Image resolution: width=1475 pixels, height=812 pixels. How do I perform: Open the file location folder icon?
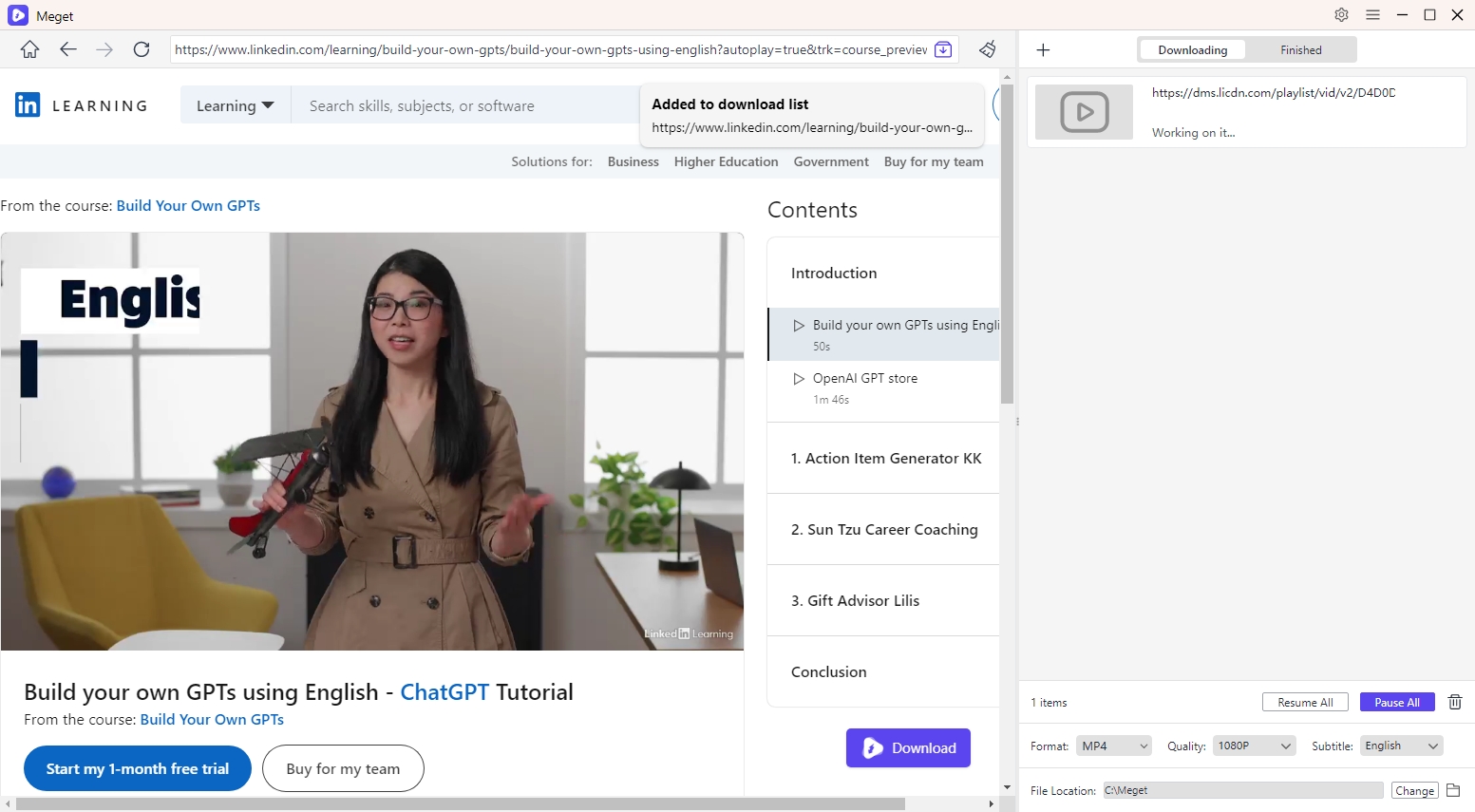coord(1453,790)
